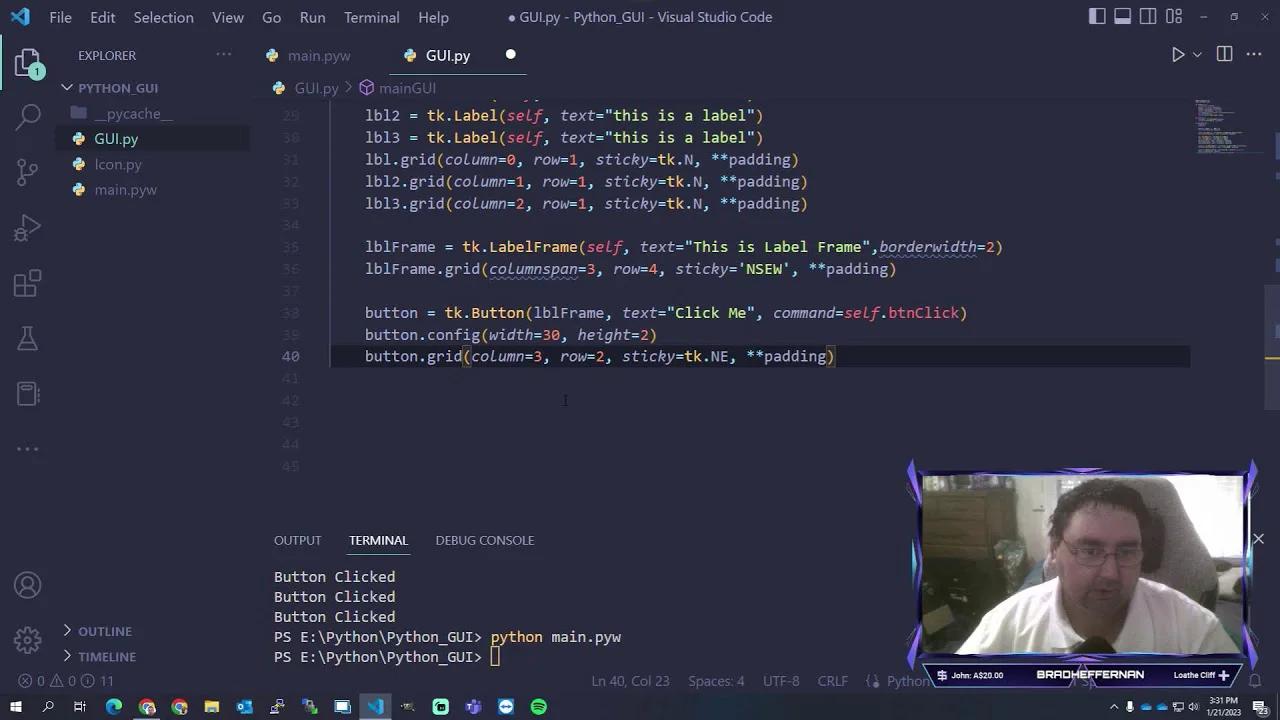
Task: Open the Search view in the activity bar
Action: 27,117
